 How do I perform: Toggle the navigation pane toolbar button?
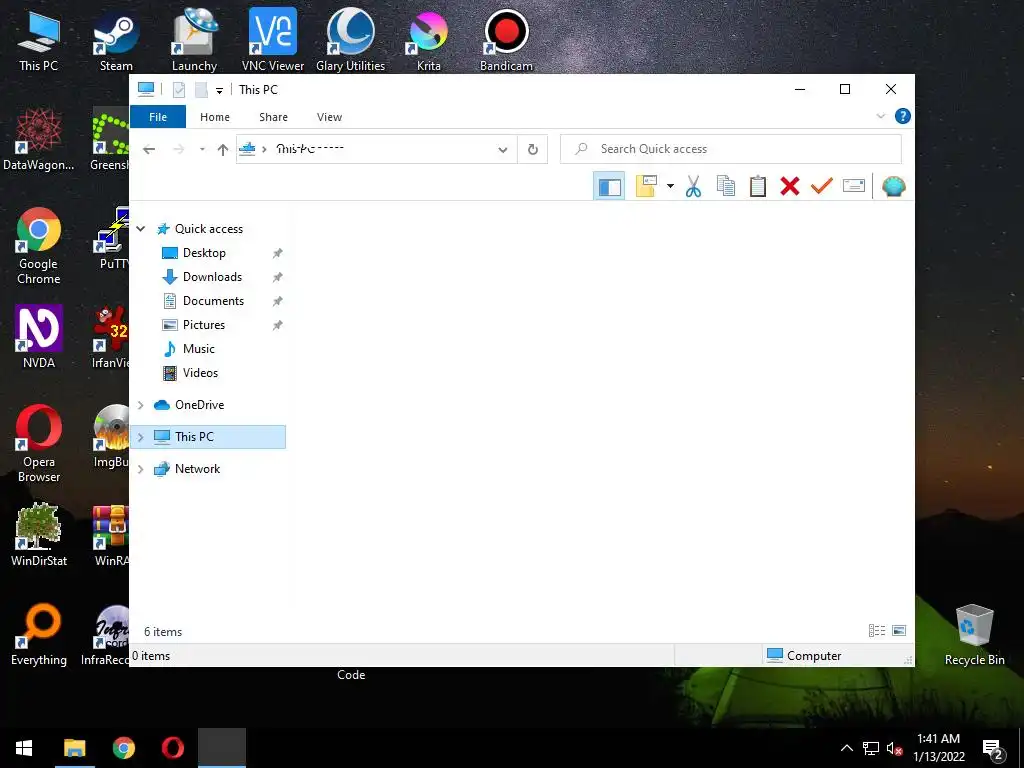click(609, 187)
